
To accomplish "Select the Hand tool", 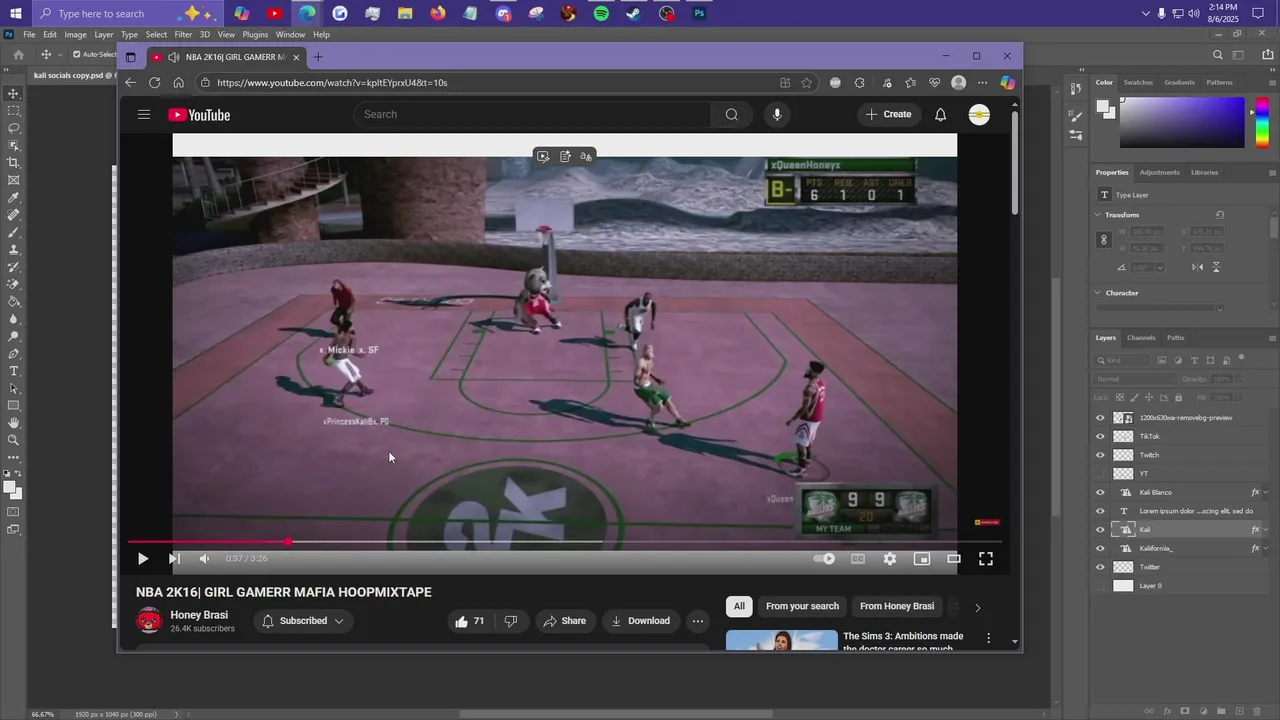I will tap(13, 423).
